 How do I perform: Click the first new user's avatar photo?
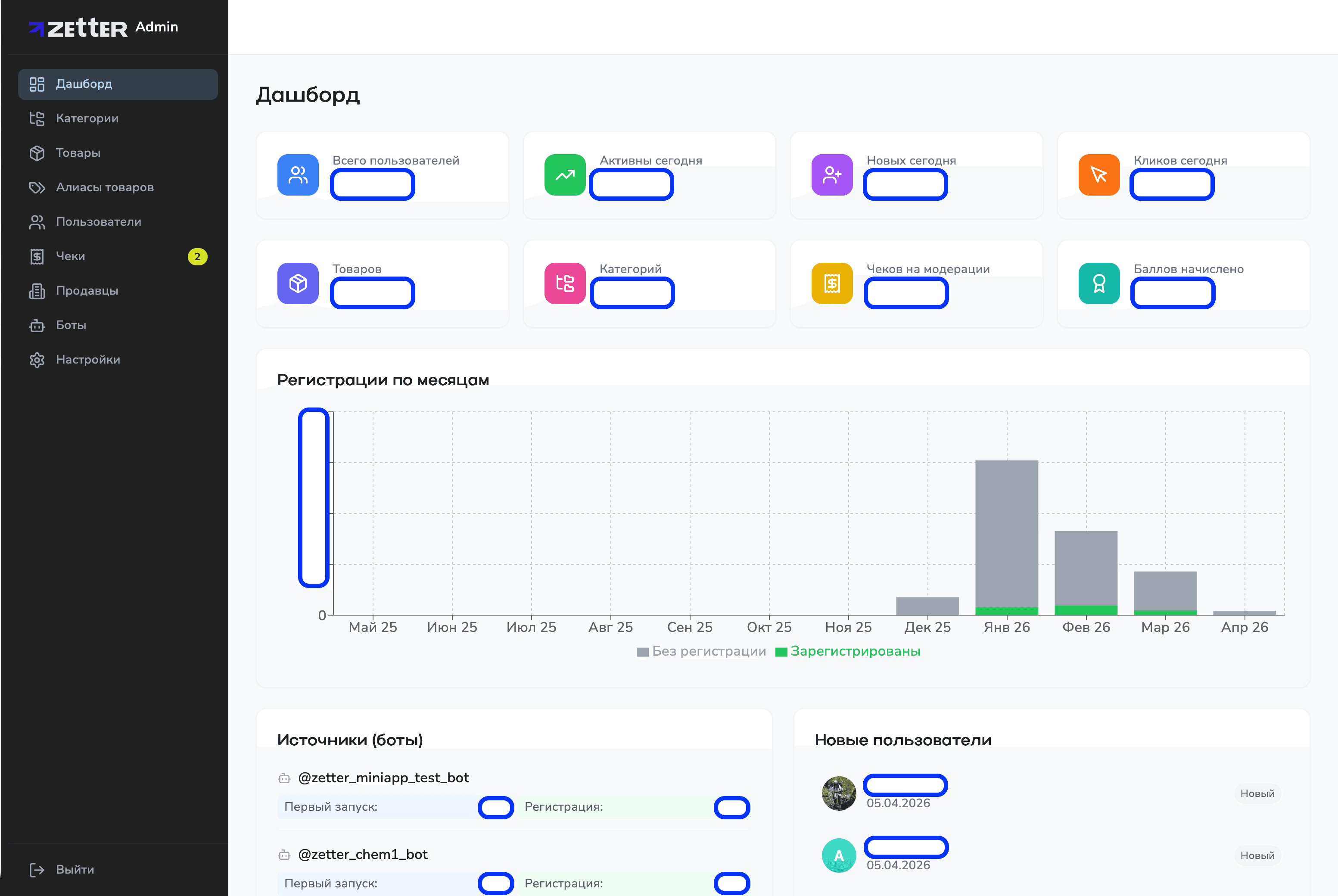click(x=838, y=793)
